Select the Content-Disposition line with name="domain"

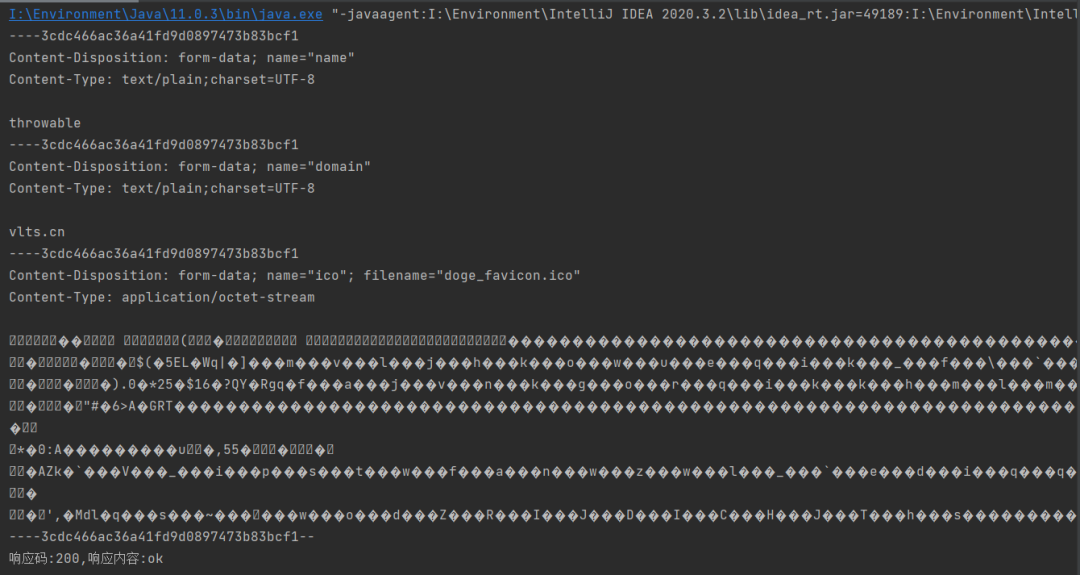[x=190, y=167]
